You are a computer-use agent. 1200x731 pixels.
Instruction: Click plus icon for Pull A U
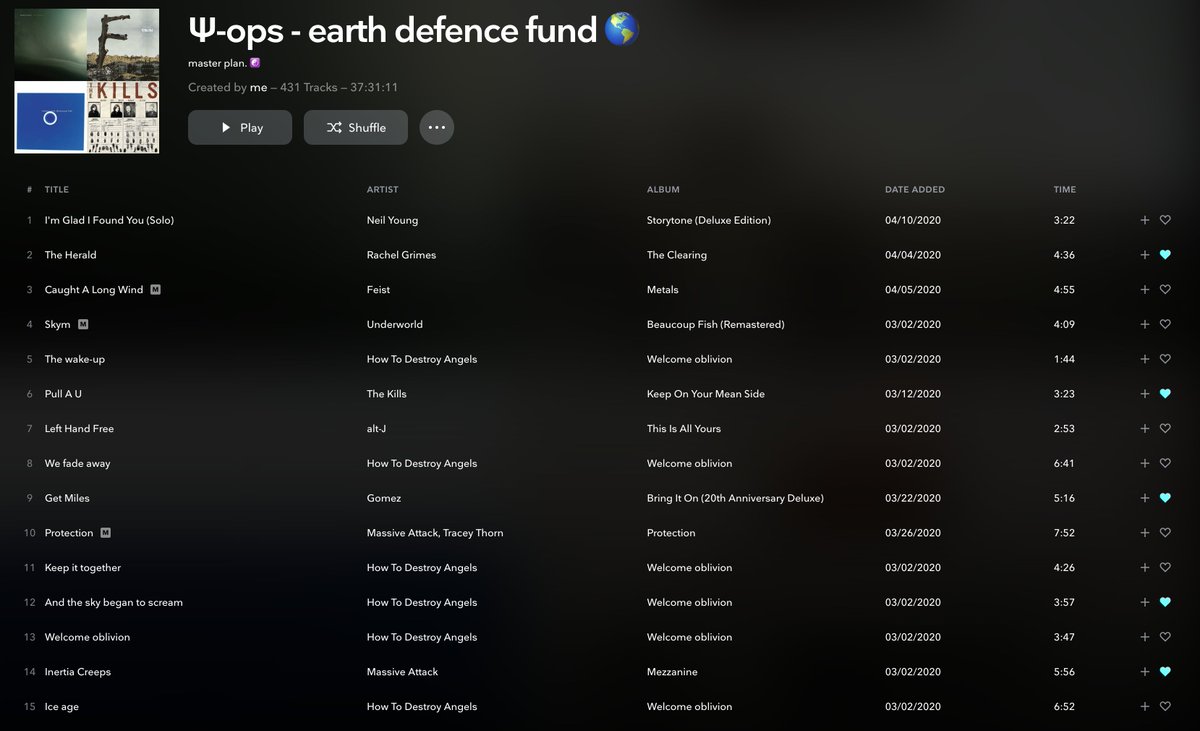coord(1144,394)
